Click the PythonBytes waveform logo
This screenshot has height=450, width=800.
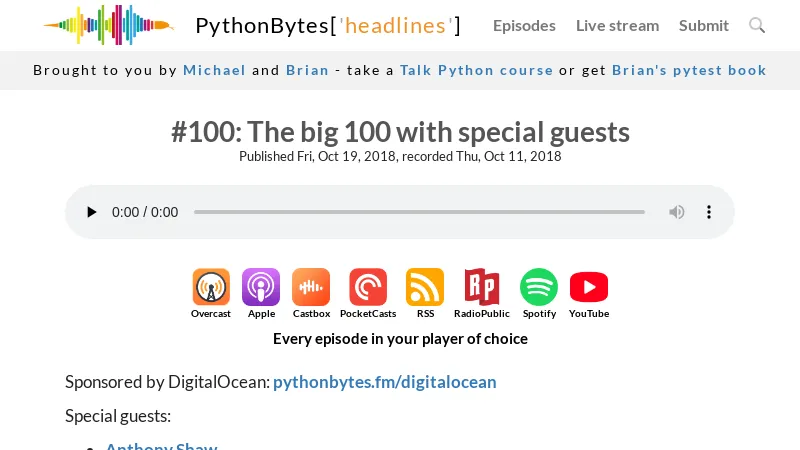tap(109, 25)
